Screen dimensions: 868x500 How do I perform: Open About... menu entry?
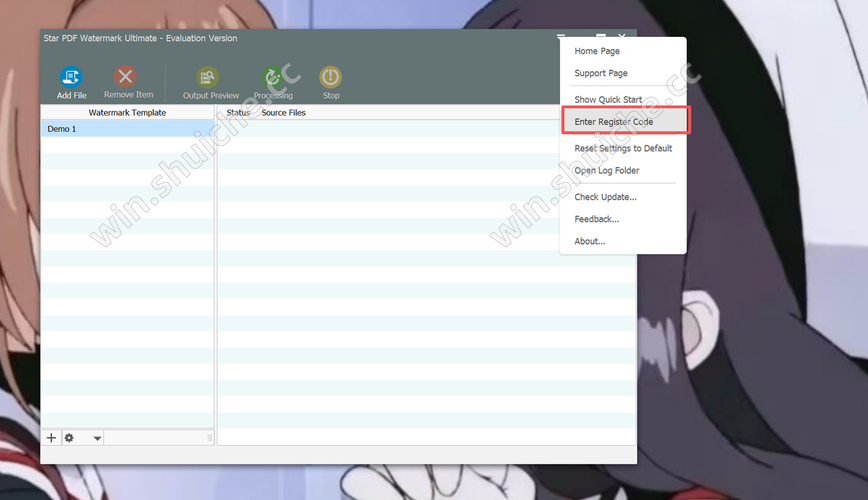click(590, 241)
